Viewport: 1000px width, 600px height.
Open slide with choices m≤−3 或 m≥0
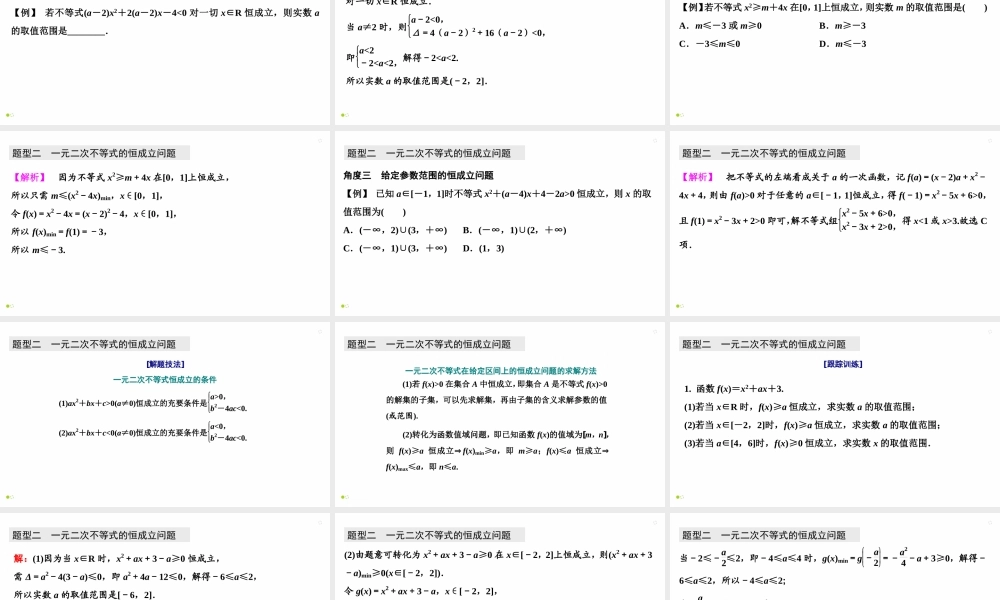pyautogui.click(x=835, y=62)
